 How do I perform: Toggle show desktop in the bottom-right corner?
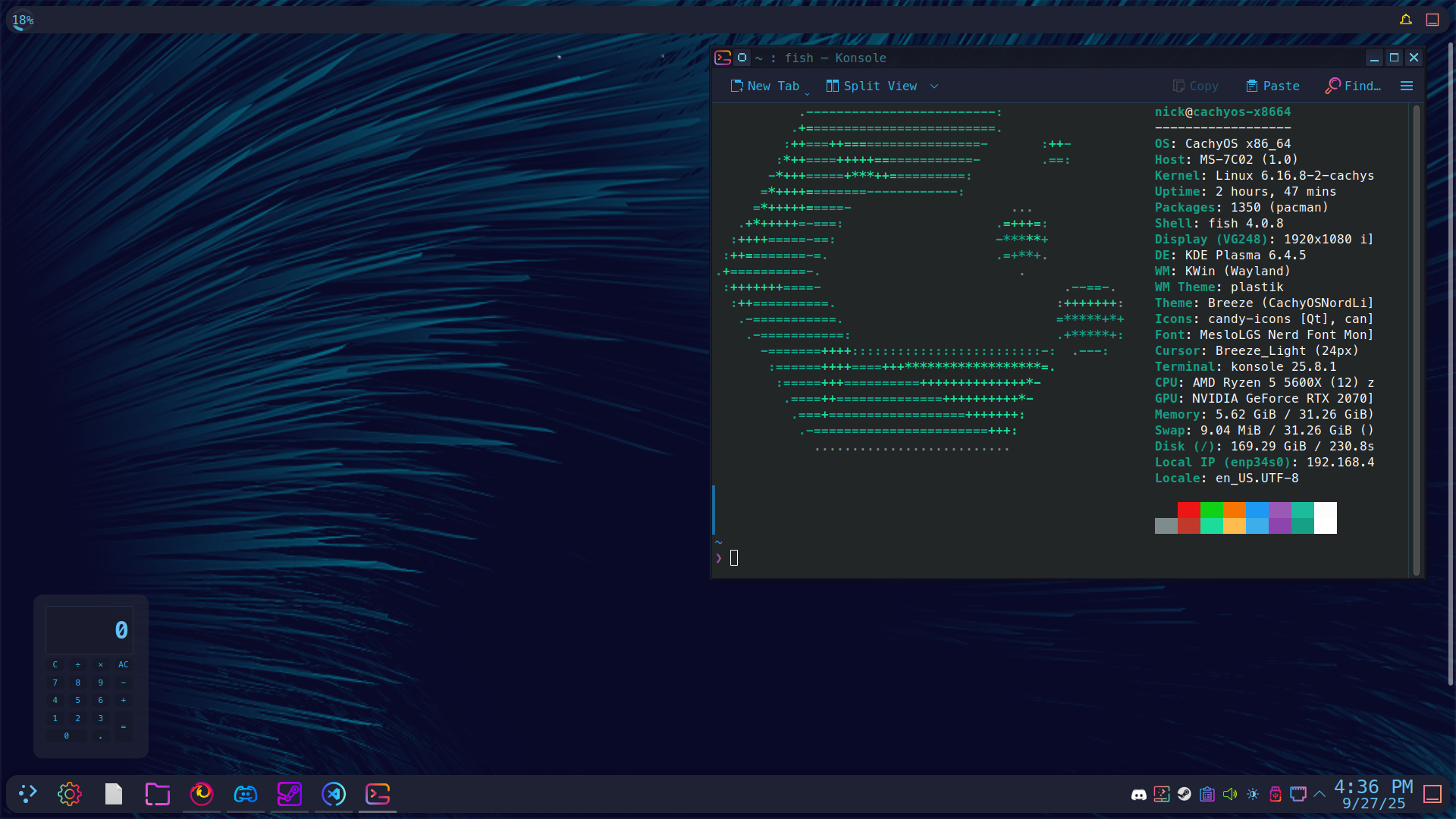click(1432, 794)
